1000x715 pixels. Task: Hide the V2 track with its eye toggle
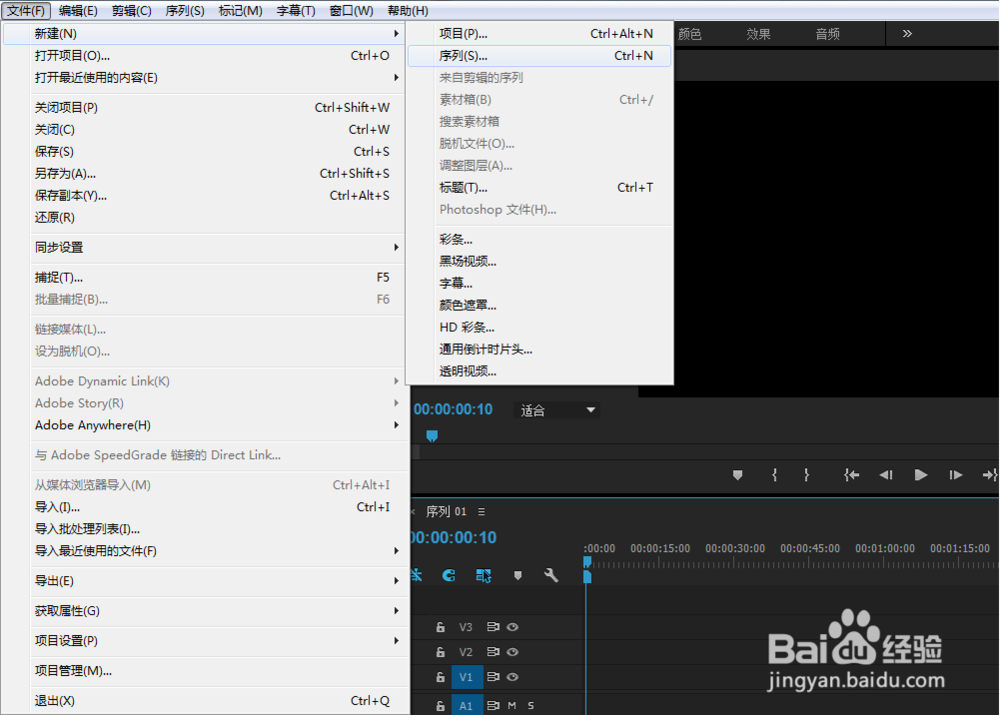point(513,652)
